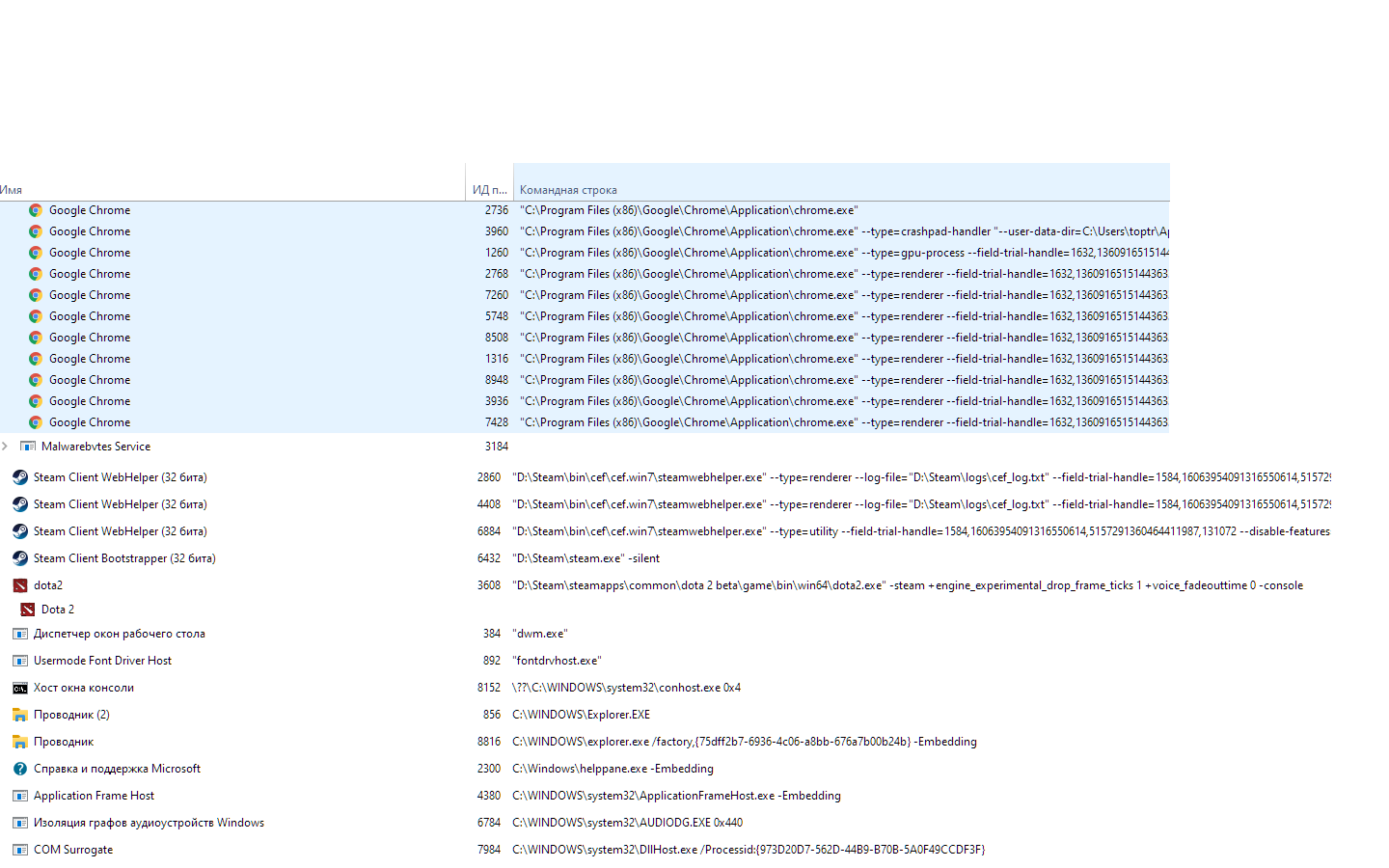Click the explorer.exe /factory command line
This screenshot has height=868, width=1389.
[x=745, y=742]
